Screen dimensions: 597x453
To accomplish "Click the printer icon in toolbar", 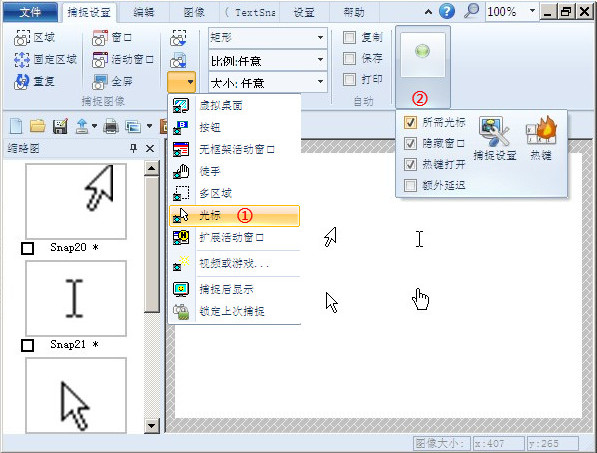I will pyautogui.click(x=111, y=126).
